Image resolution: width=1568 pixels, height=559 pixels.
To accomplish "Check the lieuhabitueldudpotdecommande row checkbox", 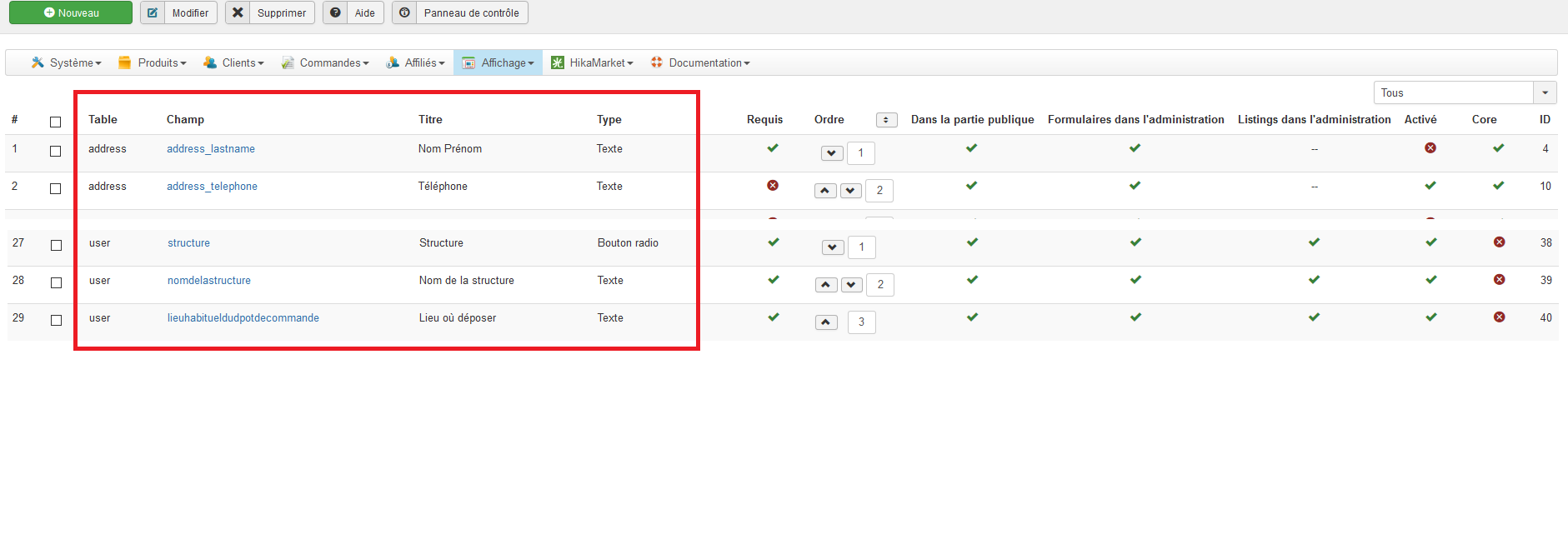I will pos(57,320).
